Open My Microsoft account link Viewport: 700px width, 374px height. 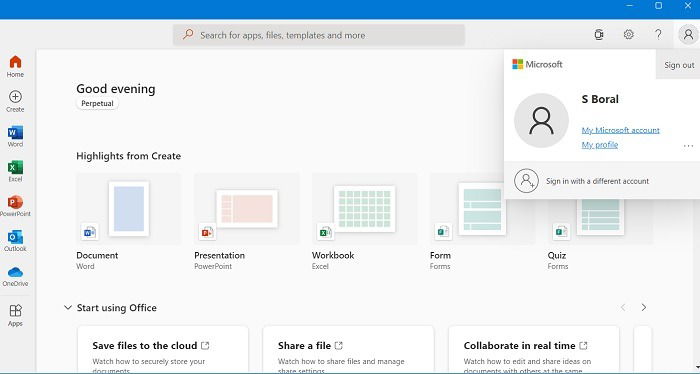pos(620,130)
